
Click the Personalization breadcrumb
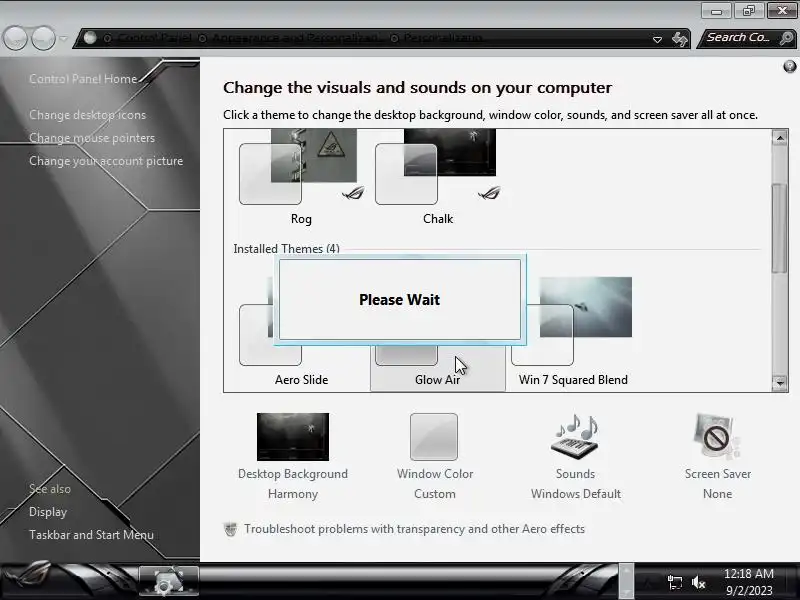442,38
